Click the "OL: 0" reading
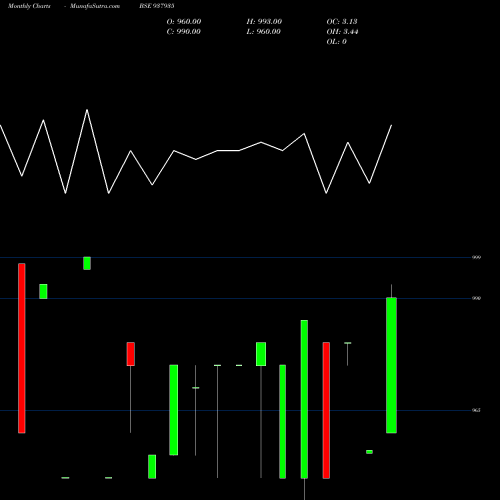Image resolution: width=500 pixels, height=500 pixels. [x=337, y=42]
